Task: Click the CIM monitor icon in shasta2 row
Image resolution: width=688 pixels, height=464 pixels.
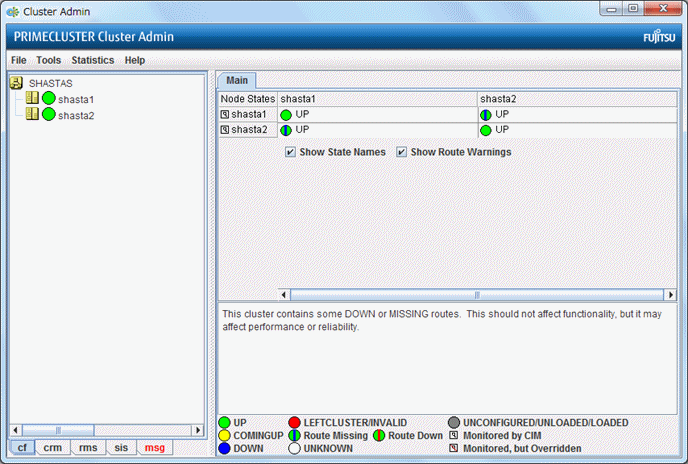Action: [x=225, y=130]
